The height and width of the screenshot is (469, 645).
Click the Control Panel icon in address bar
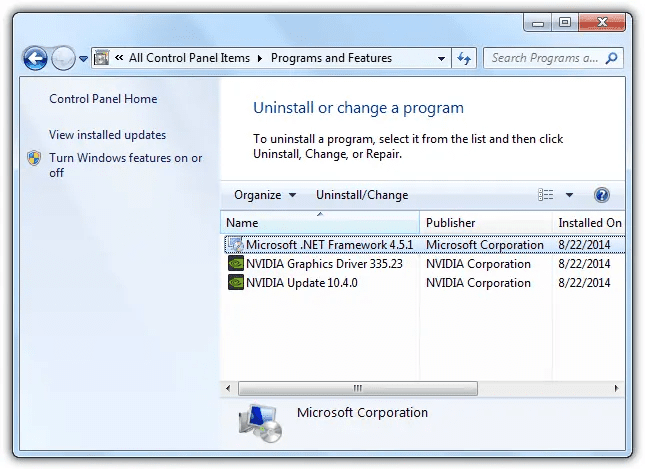click(102, 58)
